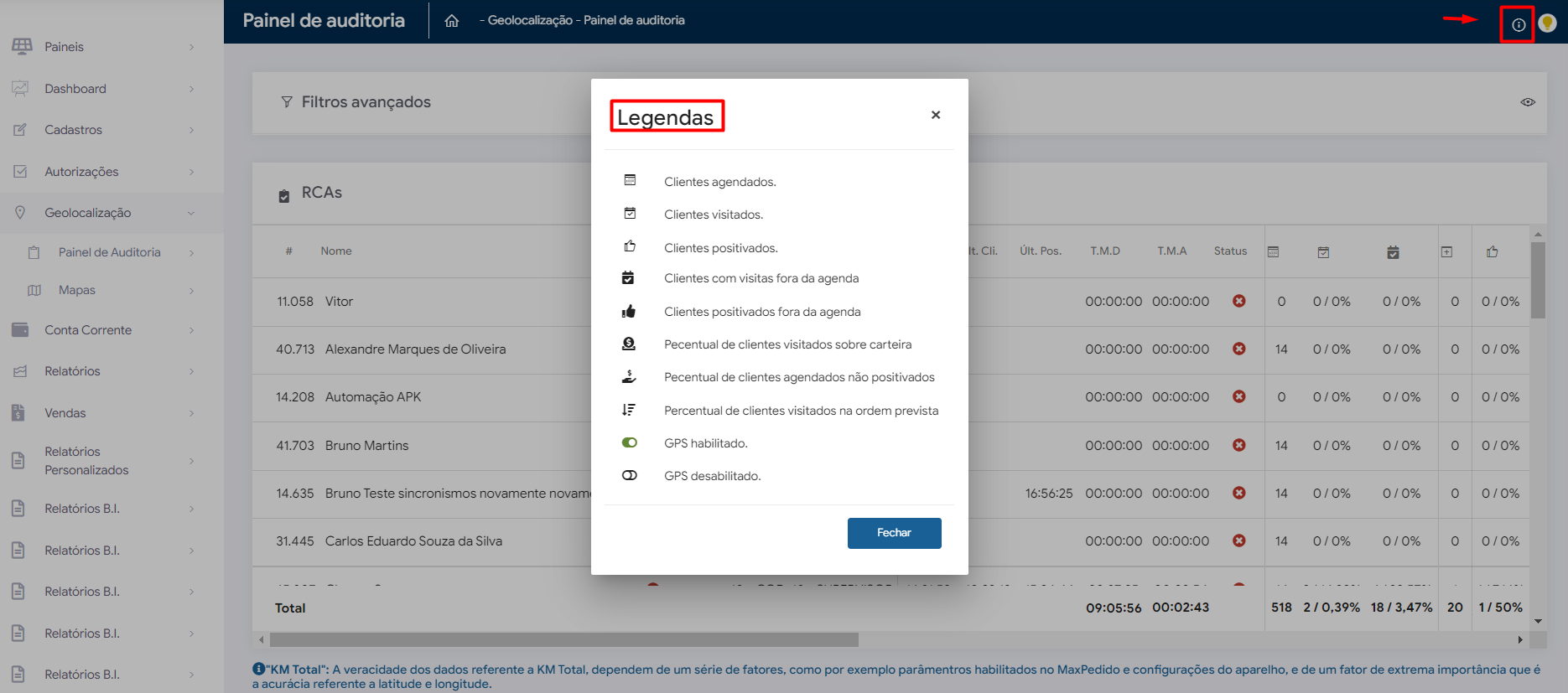This screenshot has width=1568, height=693.
Task: Click the visitados sobre carteira legend icon
Action: pos(629,344)
